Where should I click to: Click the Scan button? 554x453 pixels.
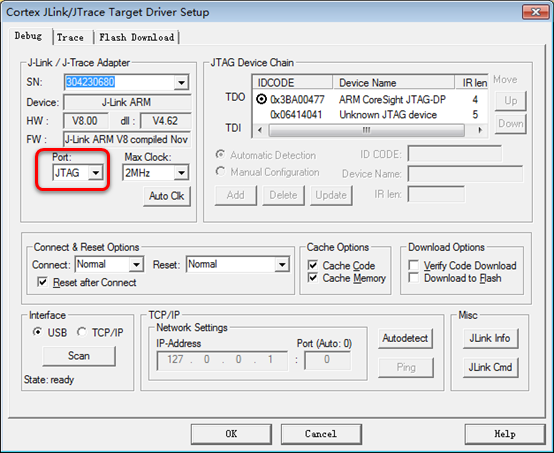pos(79,356)
